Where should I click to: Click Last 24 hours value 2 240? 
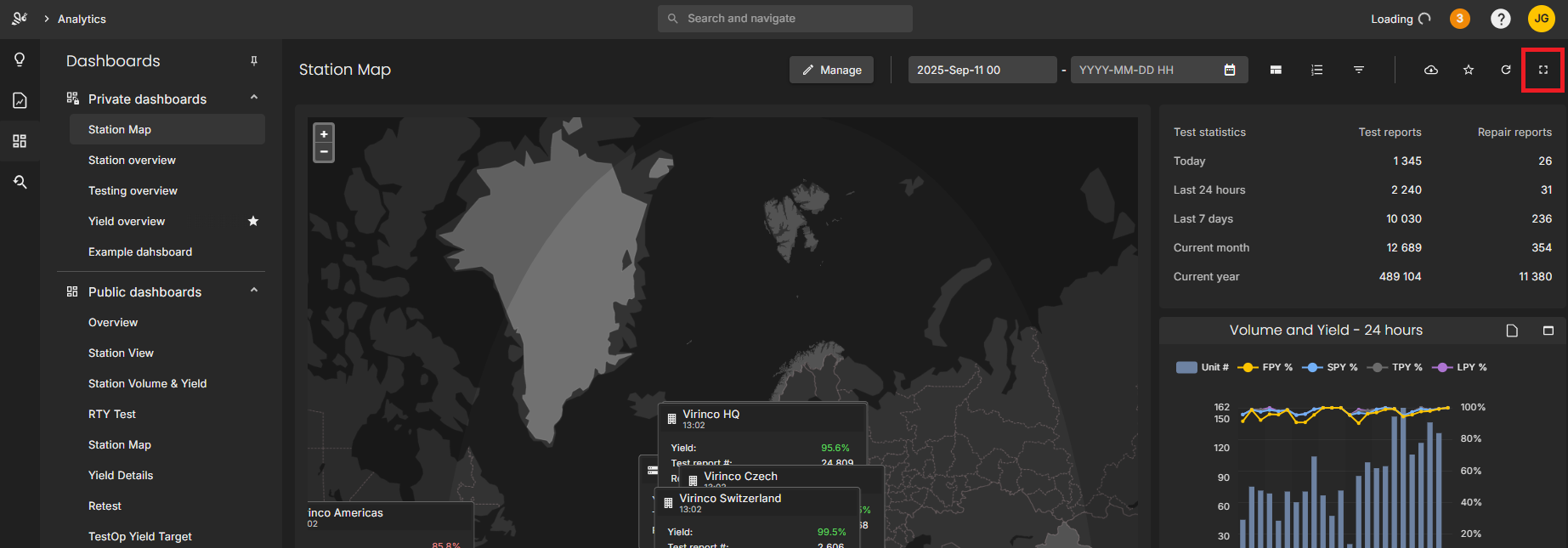coord(1407,189)
